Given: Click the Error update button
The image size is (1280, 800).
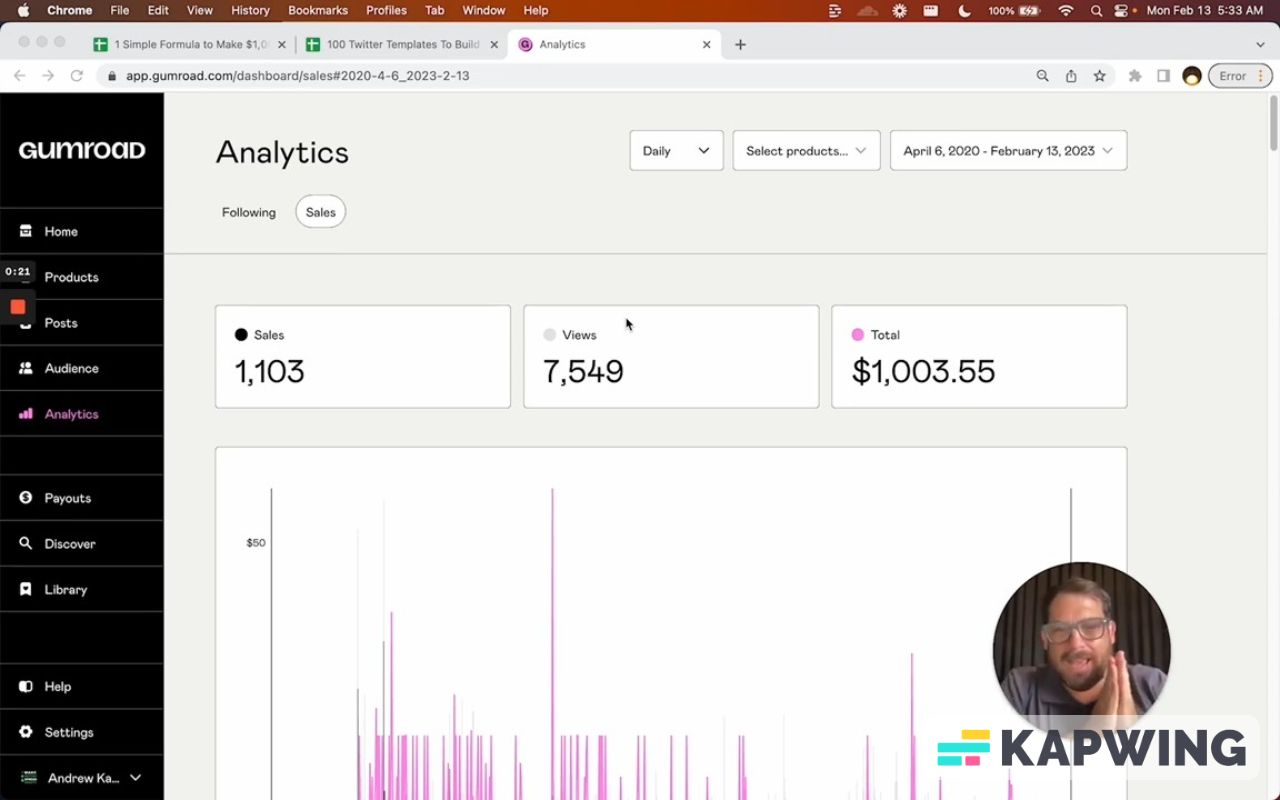Looking at the screenshot, I should [1241, 76].
